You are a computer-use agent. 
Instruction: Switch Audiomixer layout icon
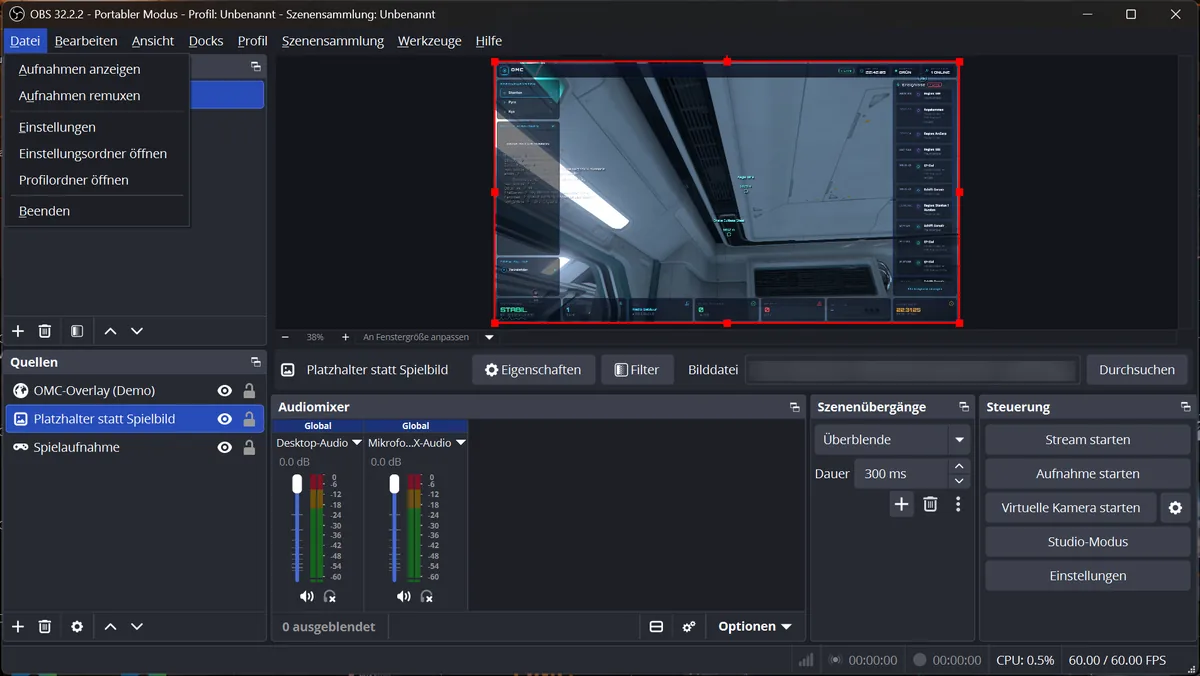click(656, 627)
